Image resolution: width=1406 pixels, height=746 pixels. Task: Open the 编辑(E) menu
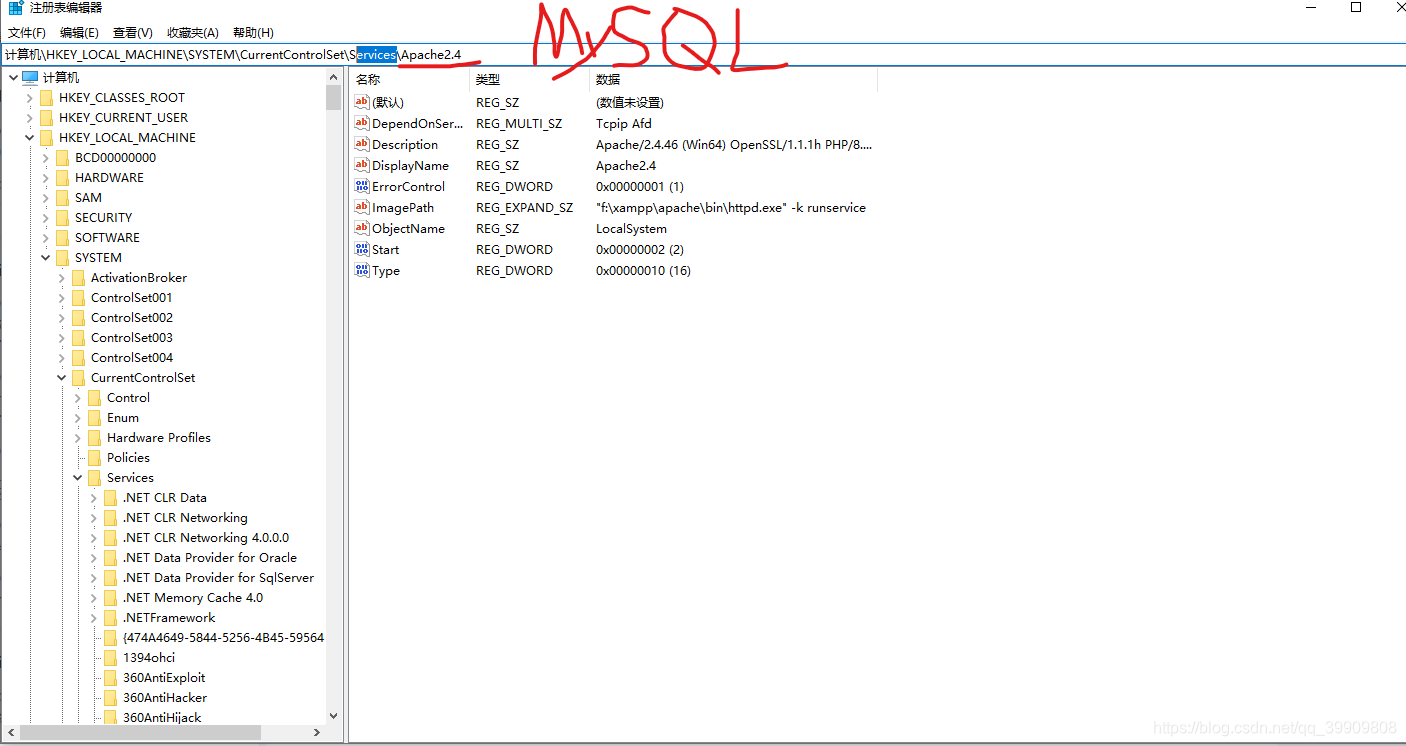[x=79, y=33]
